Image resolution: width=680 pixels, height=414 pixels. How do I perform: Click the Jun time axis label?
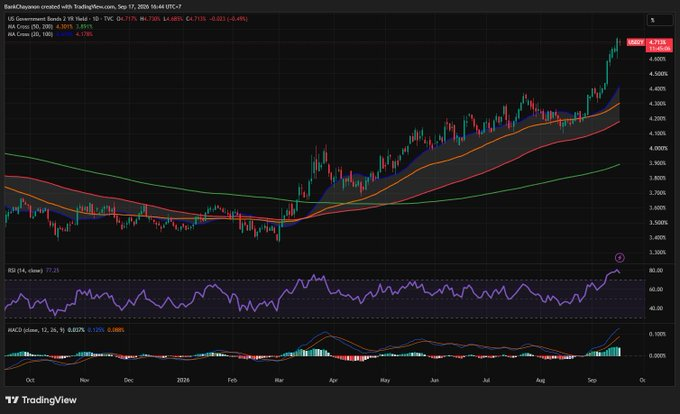point(435,380)
